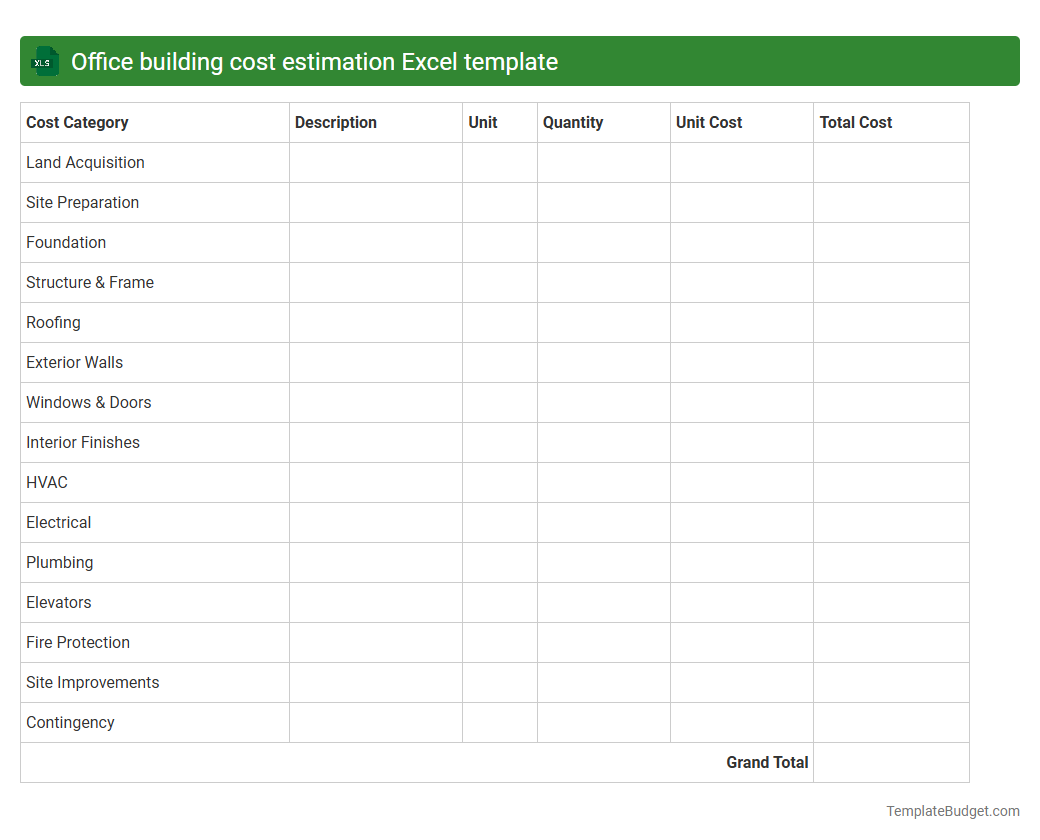1040x840 pixels.
Task: Click the Elevators row label
Action: click(59, 602)
